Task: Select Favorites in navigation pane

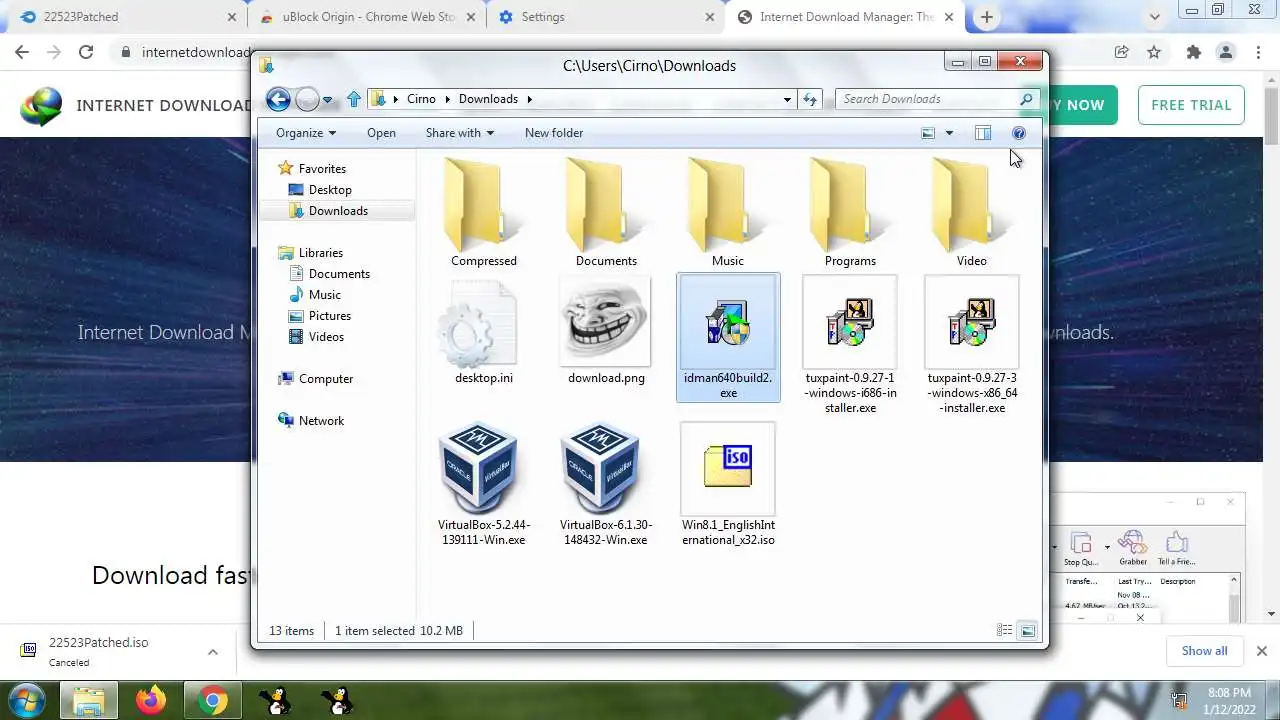Action: coord(312,169)
